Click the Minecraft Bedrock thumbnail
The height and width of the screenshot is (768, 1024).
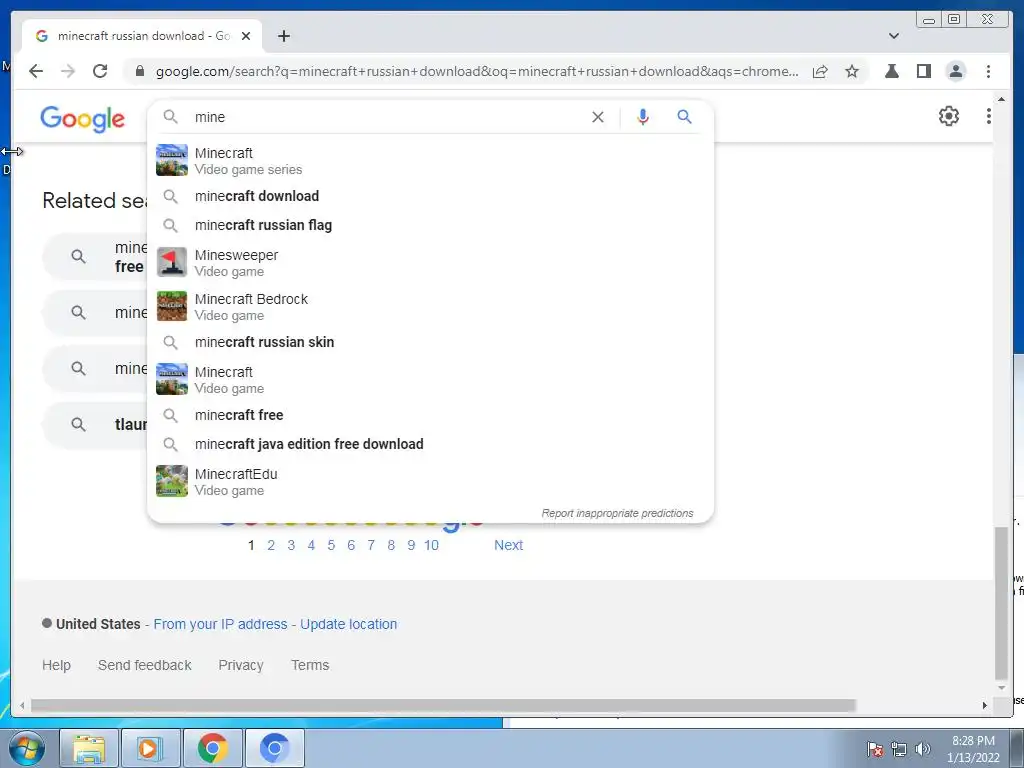(x=172, y=306)
